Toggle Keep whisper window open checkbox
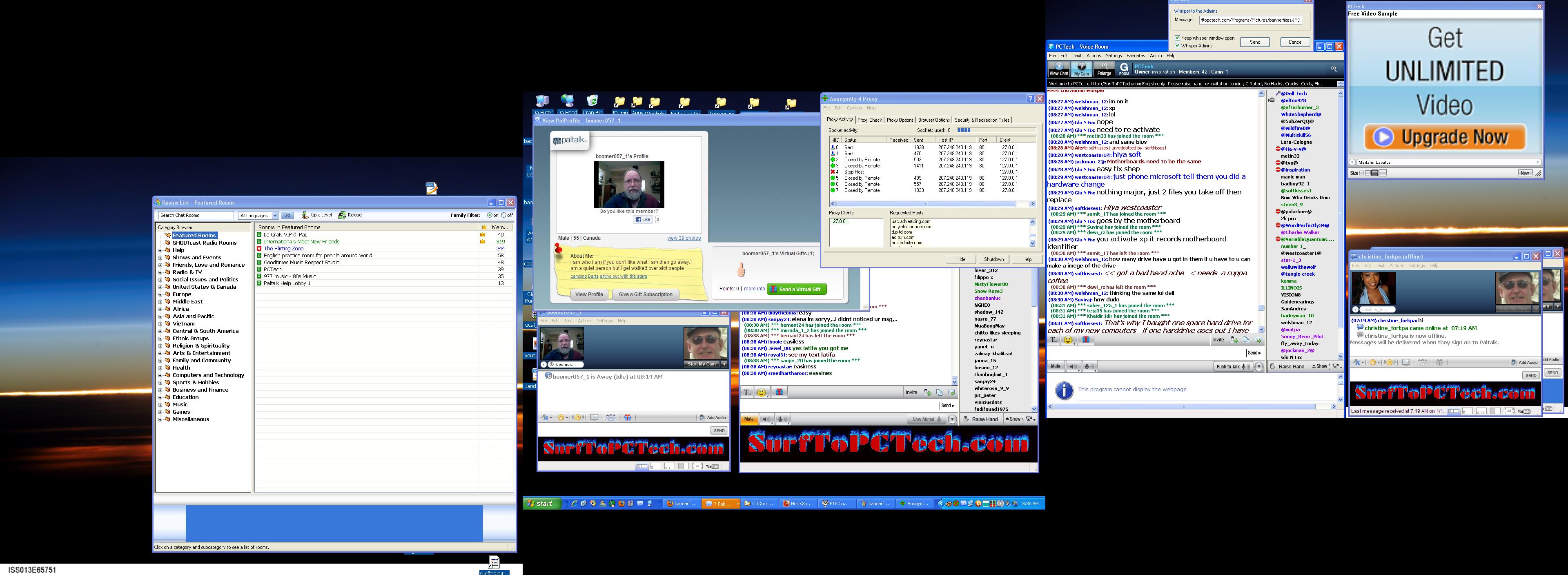The width and height of the screenshot is (1568, 575). click(x=1178, y=38)
